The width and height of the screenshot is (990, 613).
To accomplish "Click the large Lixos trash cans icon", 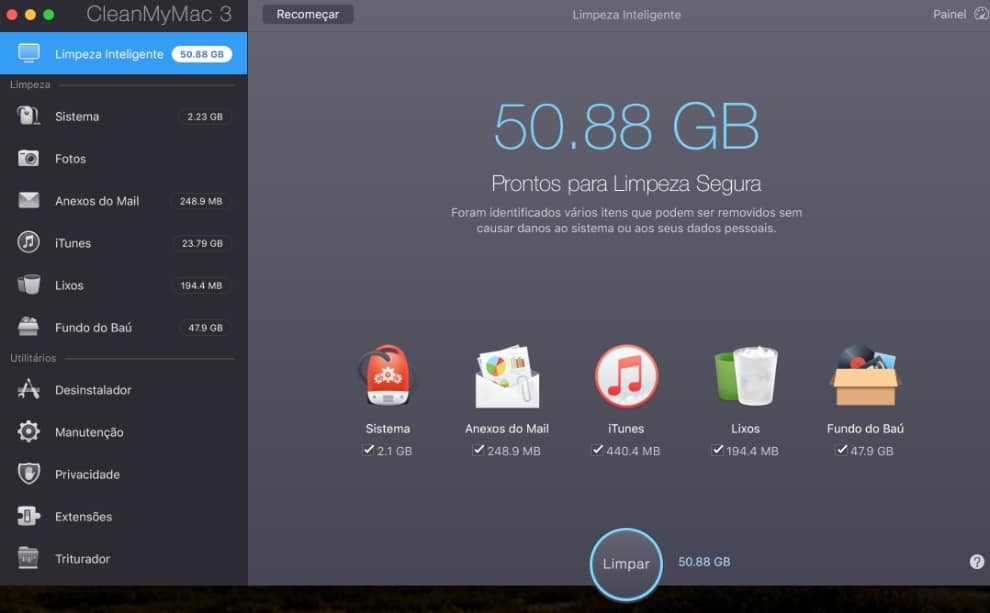I will [746, 376].
